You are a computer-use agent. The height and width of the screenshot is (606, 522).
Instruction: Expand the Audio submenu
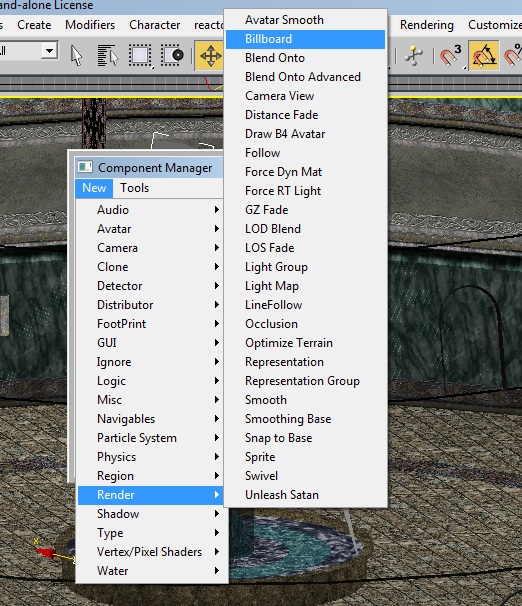click(150, 209)
